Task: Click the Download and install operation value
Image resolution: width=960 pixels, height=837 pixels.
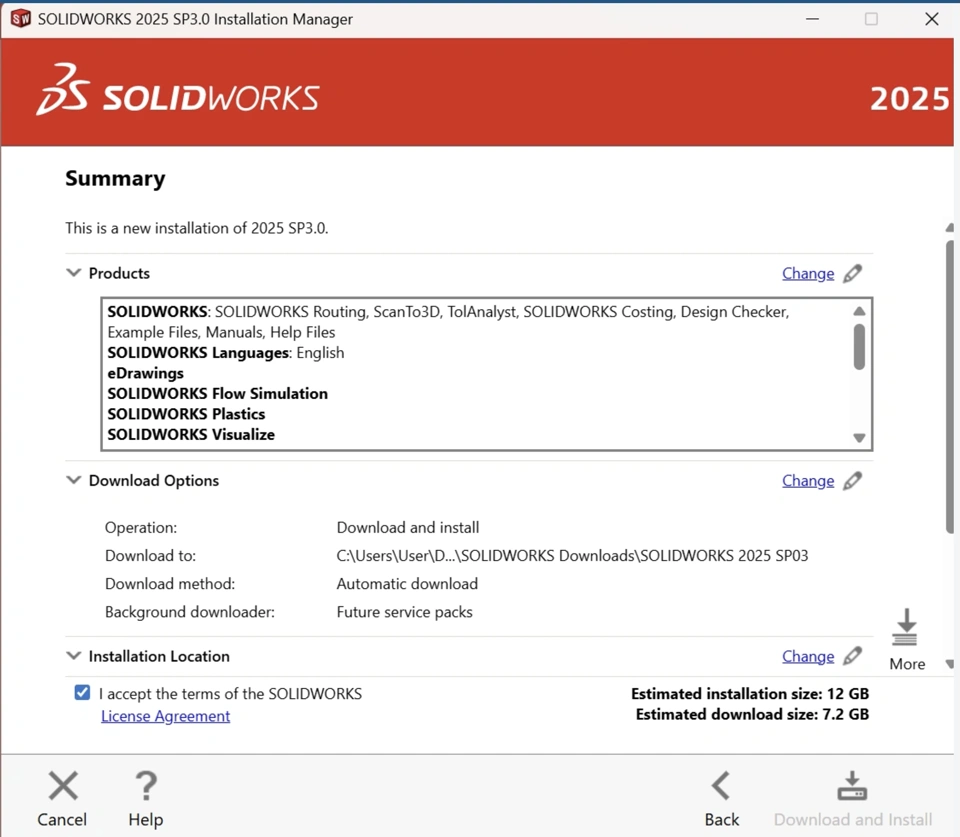Action: 408,527
